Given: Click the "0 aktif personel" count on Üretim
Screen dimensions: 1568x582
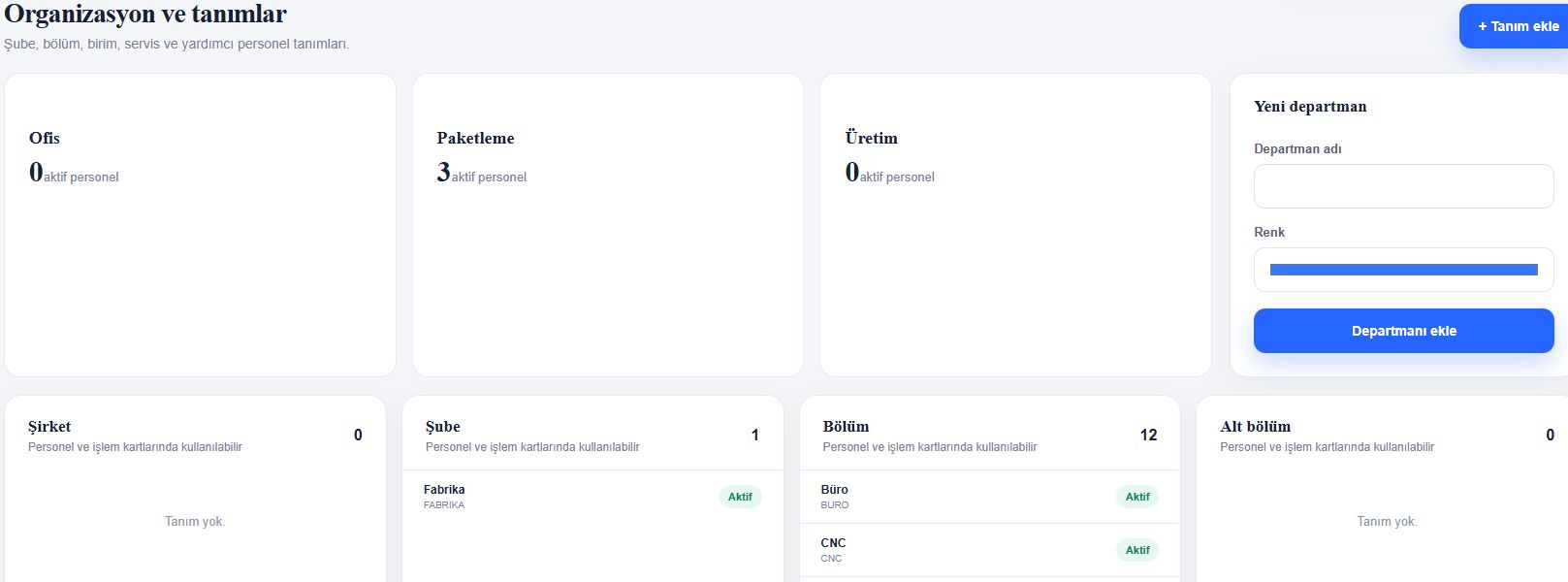Looking at the screenshot, I should pos(890,173).
